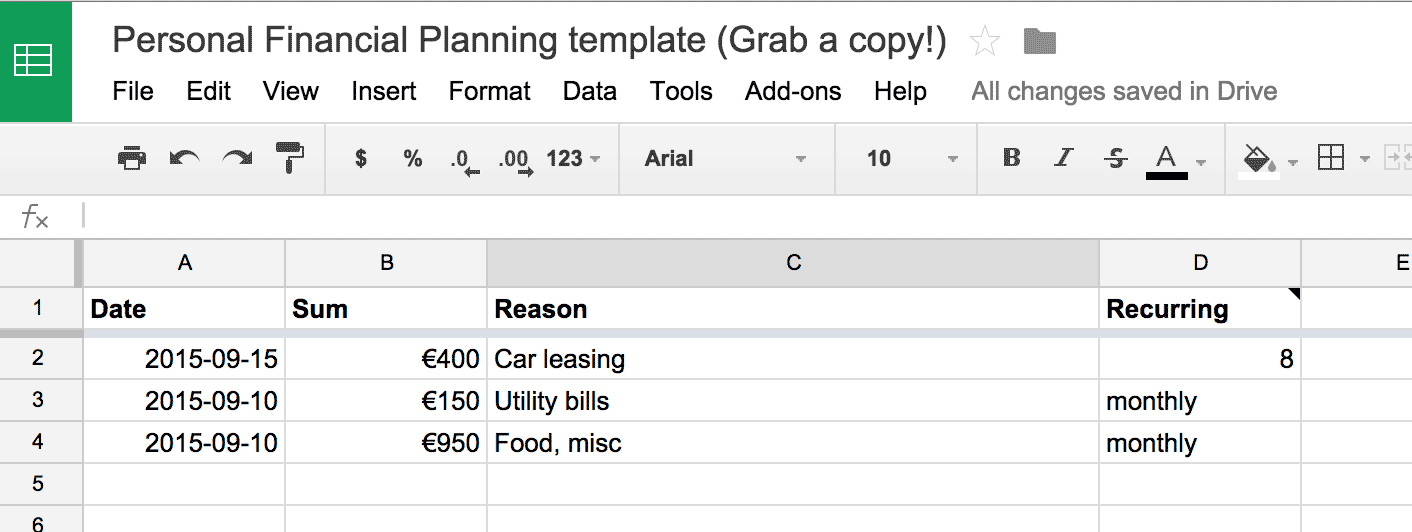Increase decimal places
Screen dimensions: 1412x532
[516, 160]
